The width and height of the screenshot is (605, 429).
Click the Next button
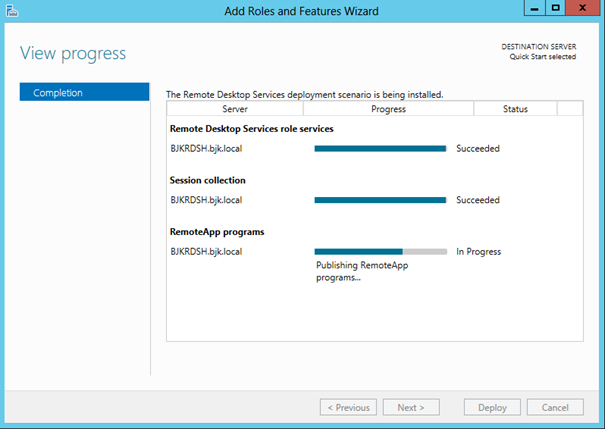411,407
